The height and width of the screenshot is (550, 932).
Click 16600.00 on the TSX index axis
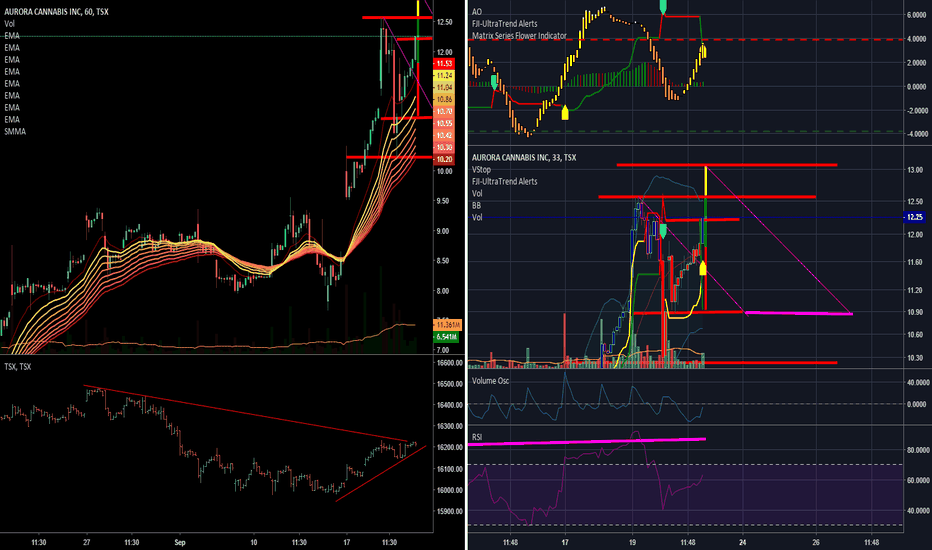pos(449,363)
